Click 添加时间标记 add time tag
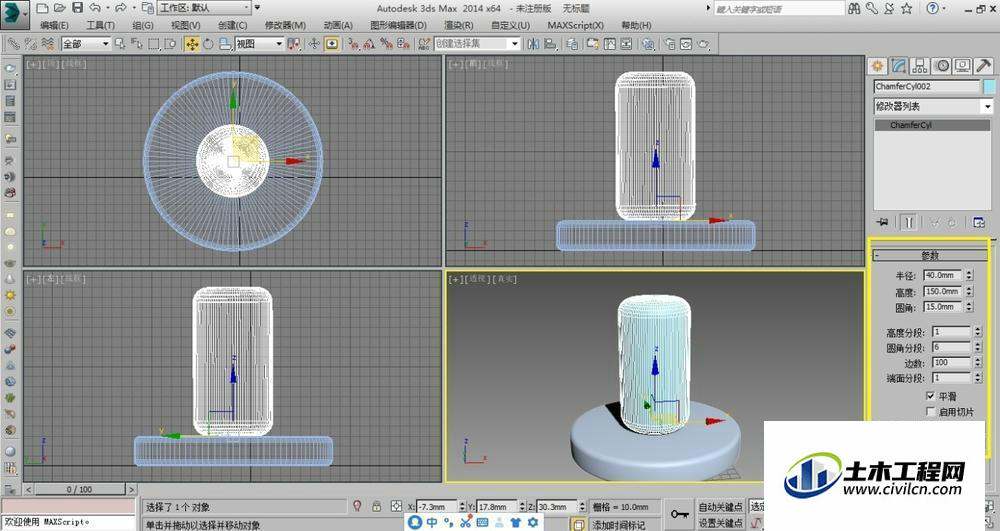Image resolution: width=1000 pixels, height=531 pixels. (x=619, y=525)
